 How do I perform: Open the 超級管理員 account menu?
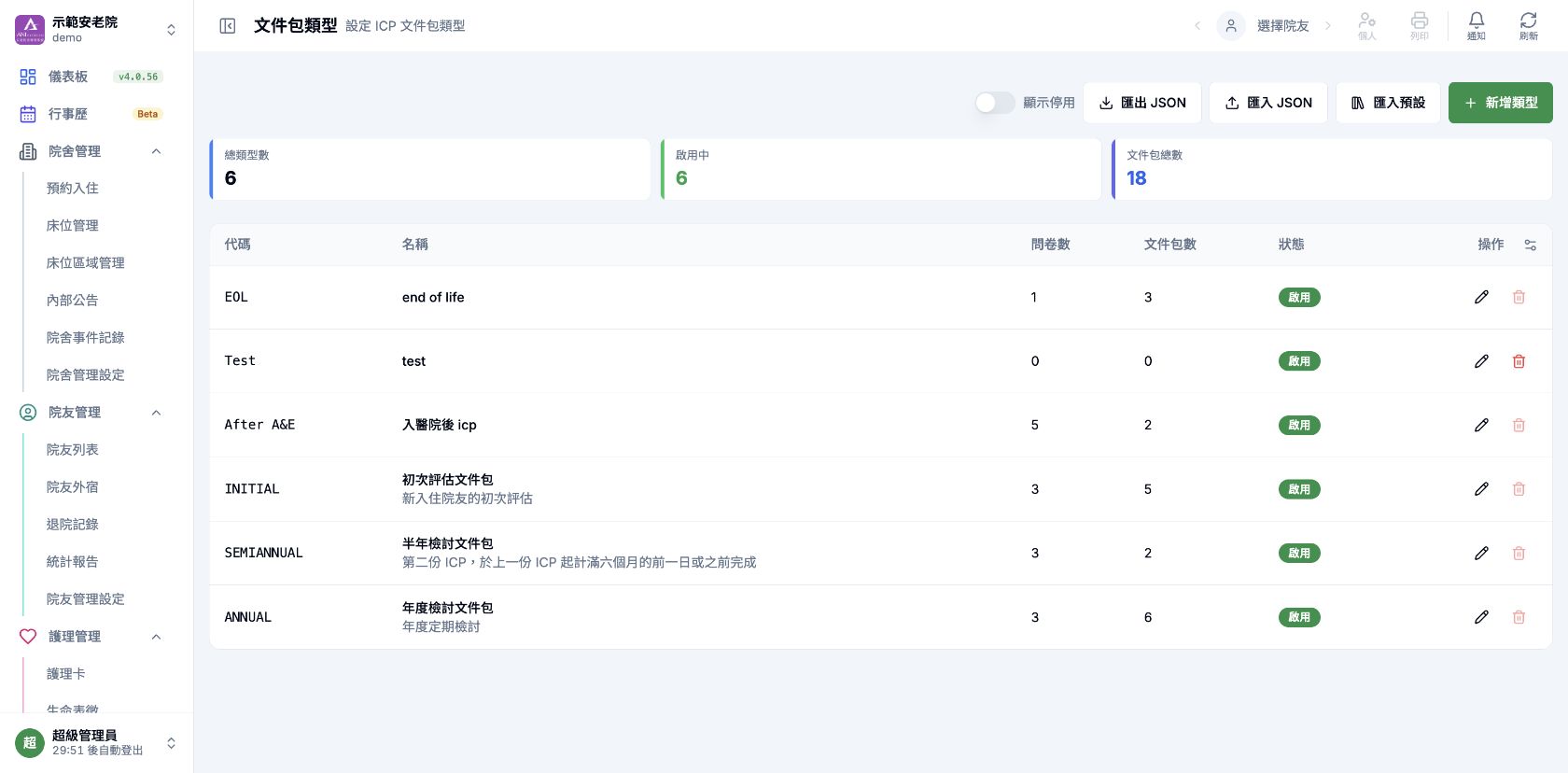click(96, 743)
